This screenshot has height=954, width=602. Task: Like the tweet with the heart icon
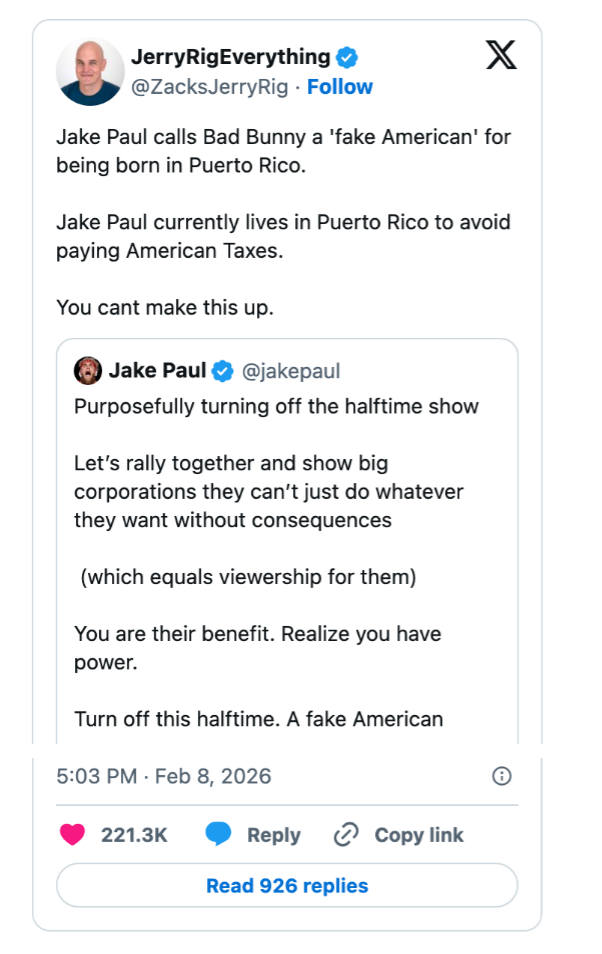[73, 835]
